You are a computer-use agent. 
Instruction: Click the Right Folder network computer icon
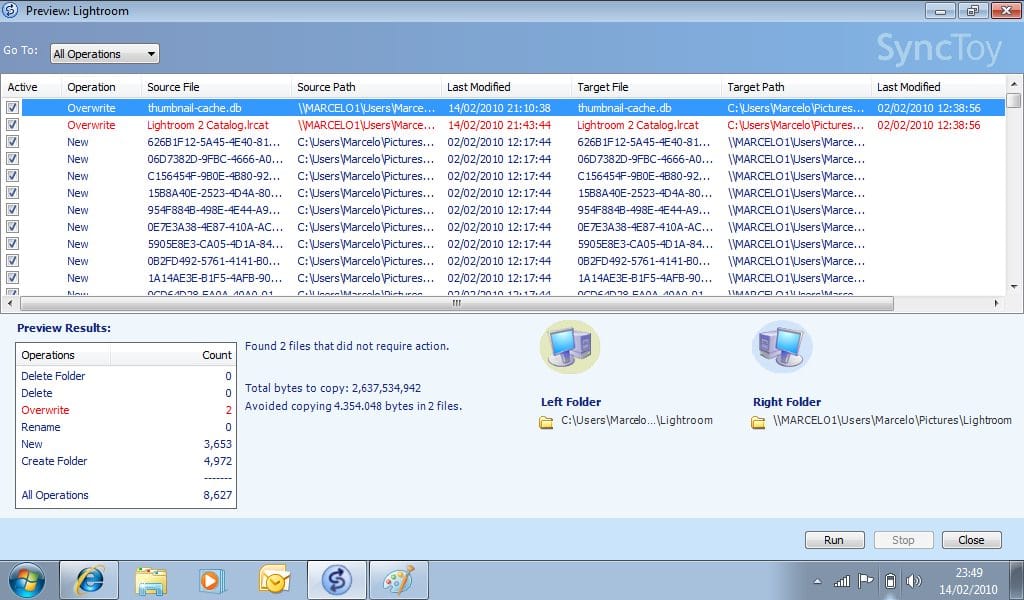click(x=782, y=348)
